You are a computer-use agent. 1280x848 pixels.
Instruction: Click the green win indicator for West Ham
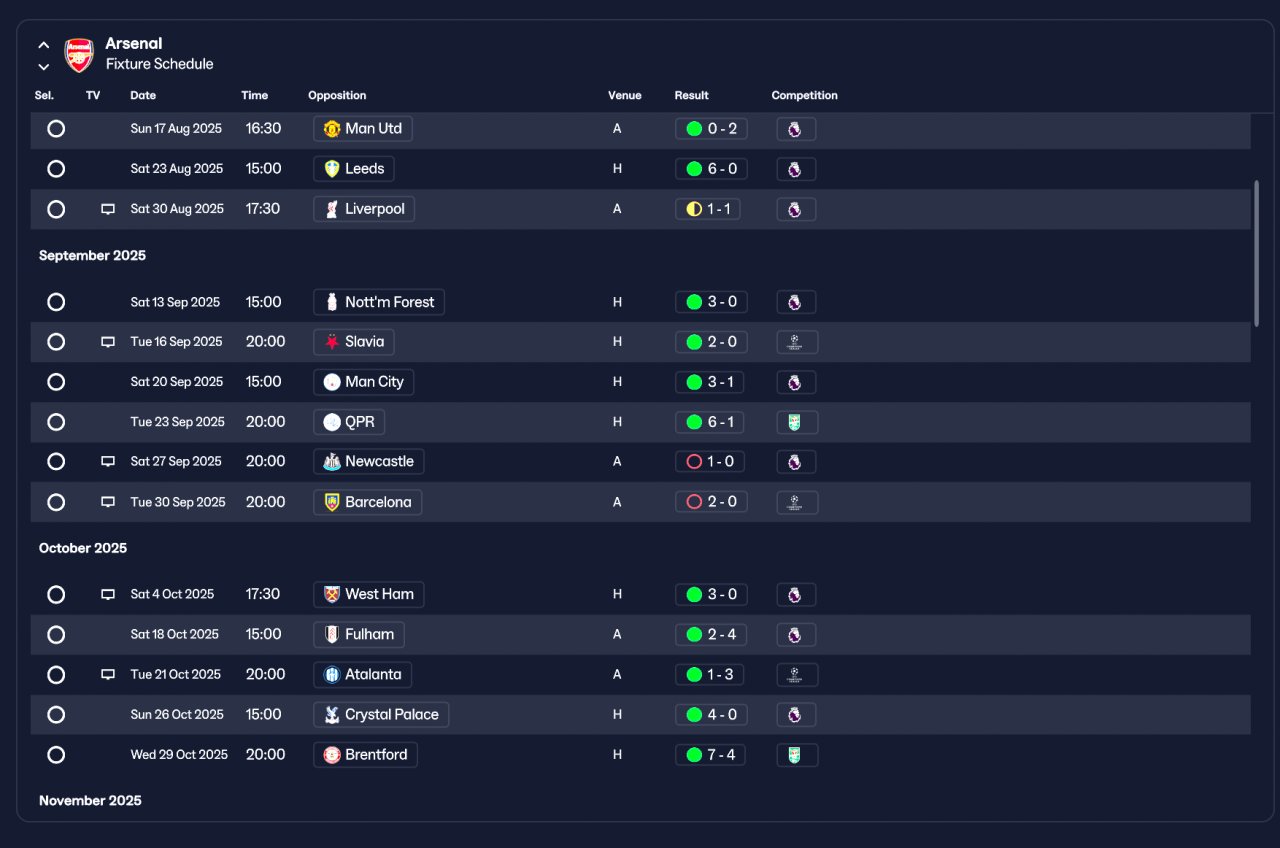tap(694, 595)
